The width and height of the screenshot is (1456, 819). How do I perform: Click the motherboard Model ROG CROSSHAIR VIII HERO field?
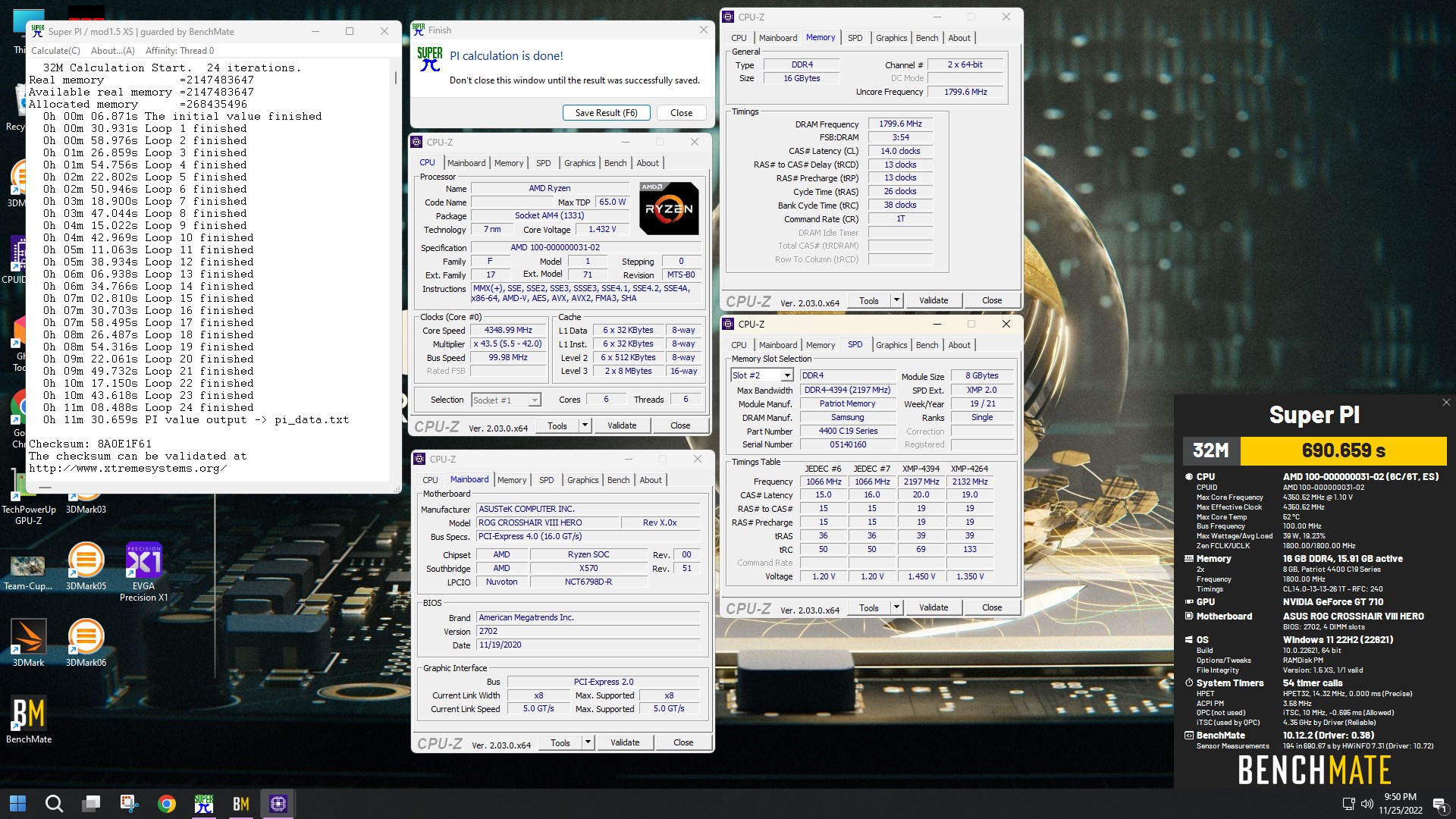tap(546, 522)
